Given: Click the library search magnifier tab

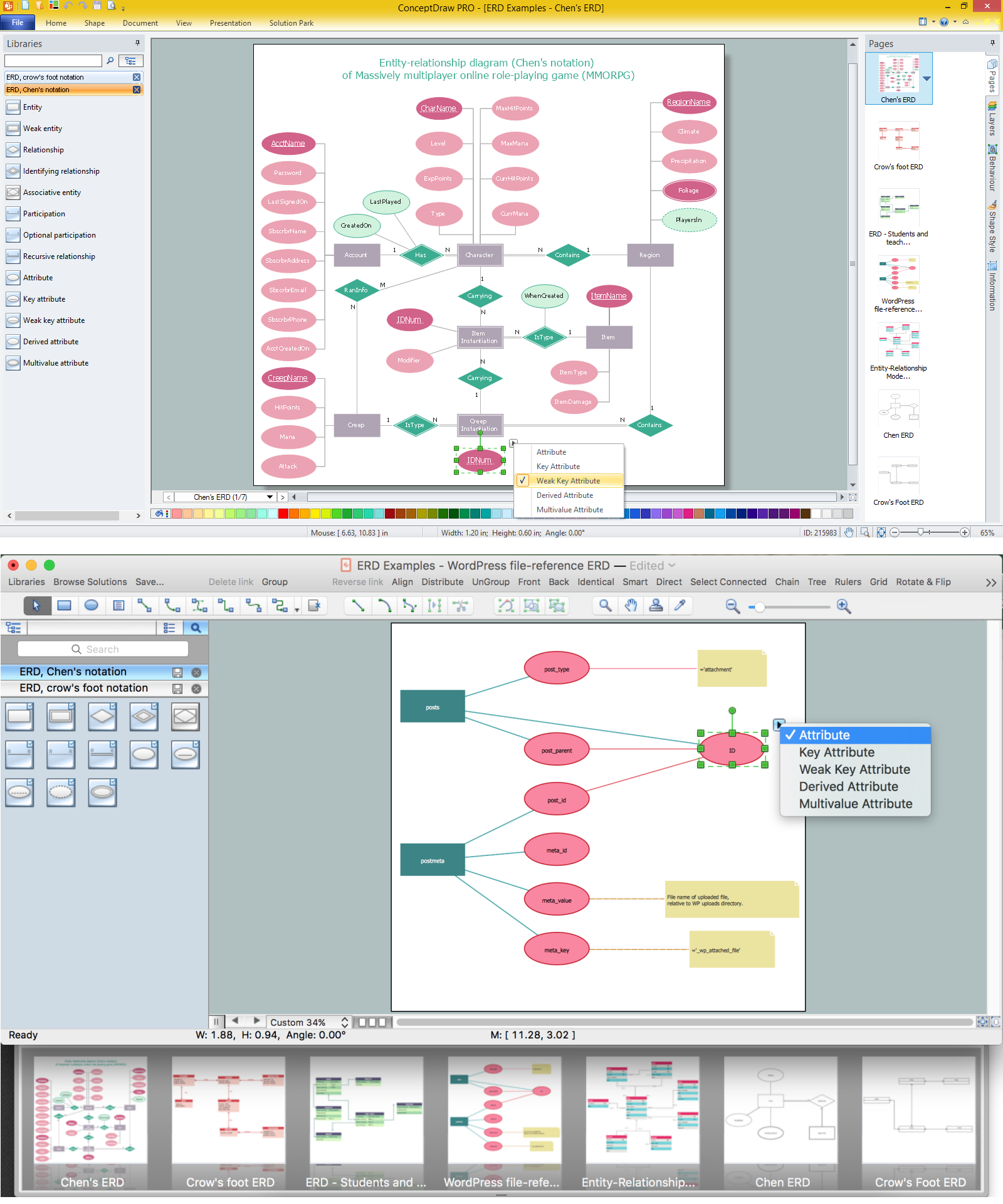Looking at the screenshot, I should [x=196, y=628].
